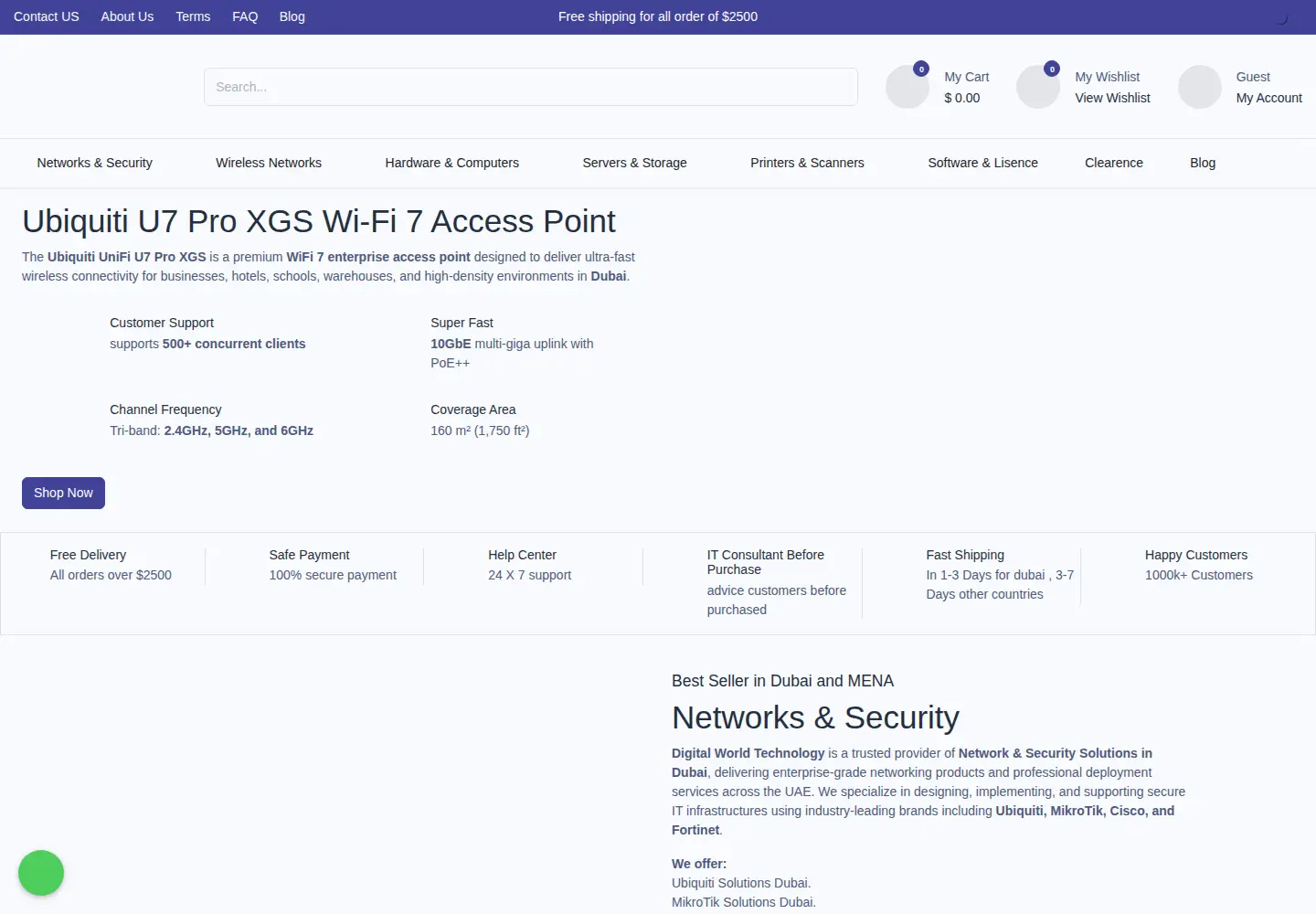Open the account avatar icon

click(x=1200, y=87)
